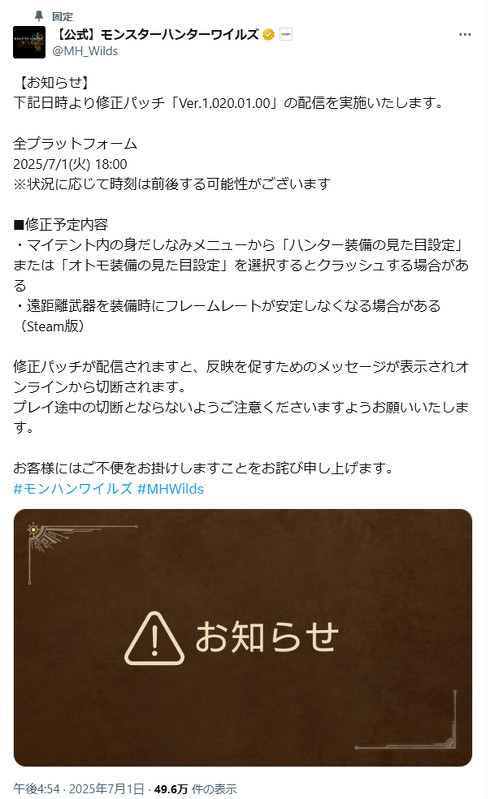Click the 2025年7月1日 post date
The height and width of the screenshot is (799, 490).
coord(106,789)
